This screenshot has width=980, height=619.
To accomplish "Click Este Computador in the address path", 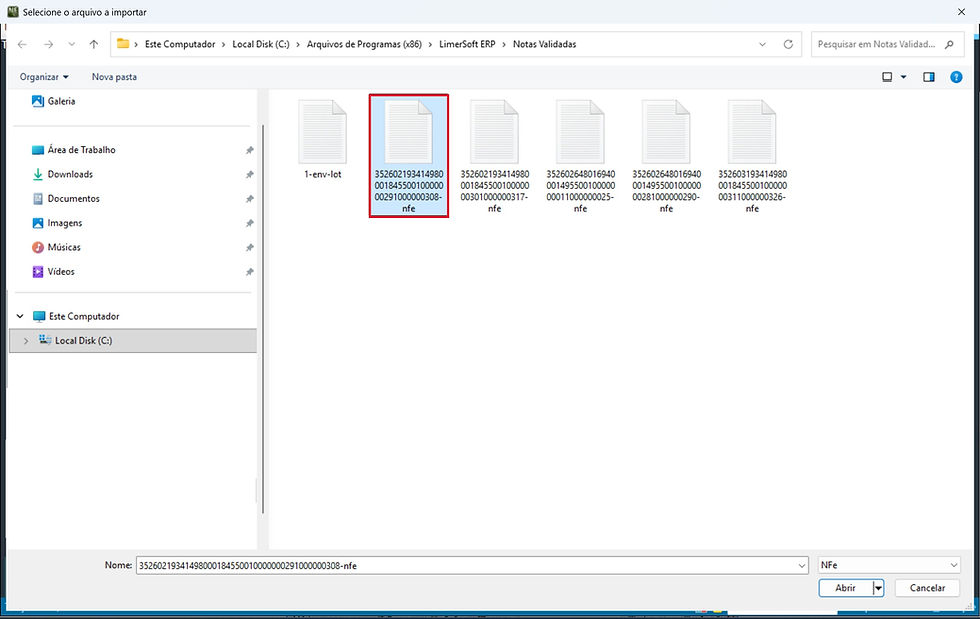I will click(180, 44).
